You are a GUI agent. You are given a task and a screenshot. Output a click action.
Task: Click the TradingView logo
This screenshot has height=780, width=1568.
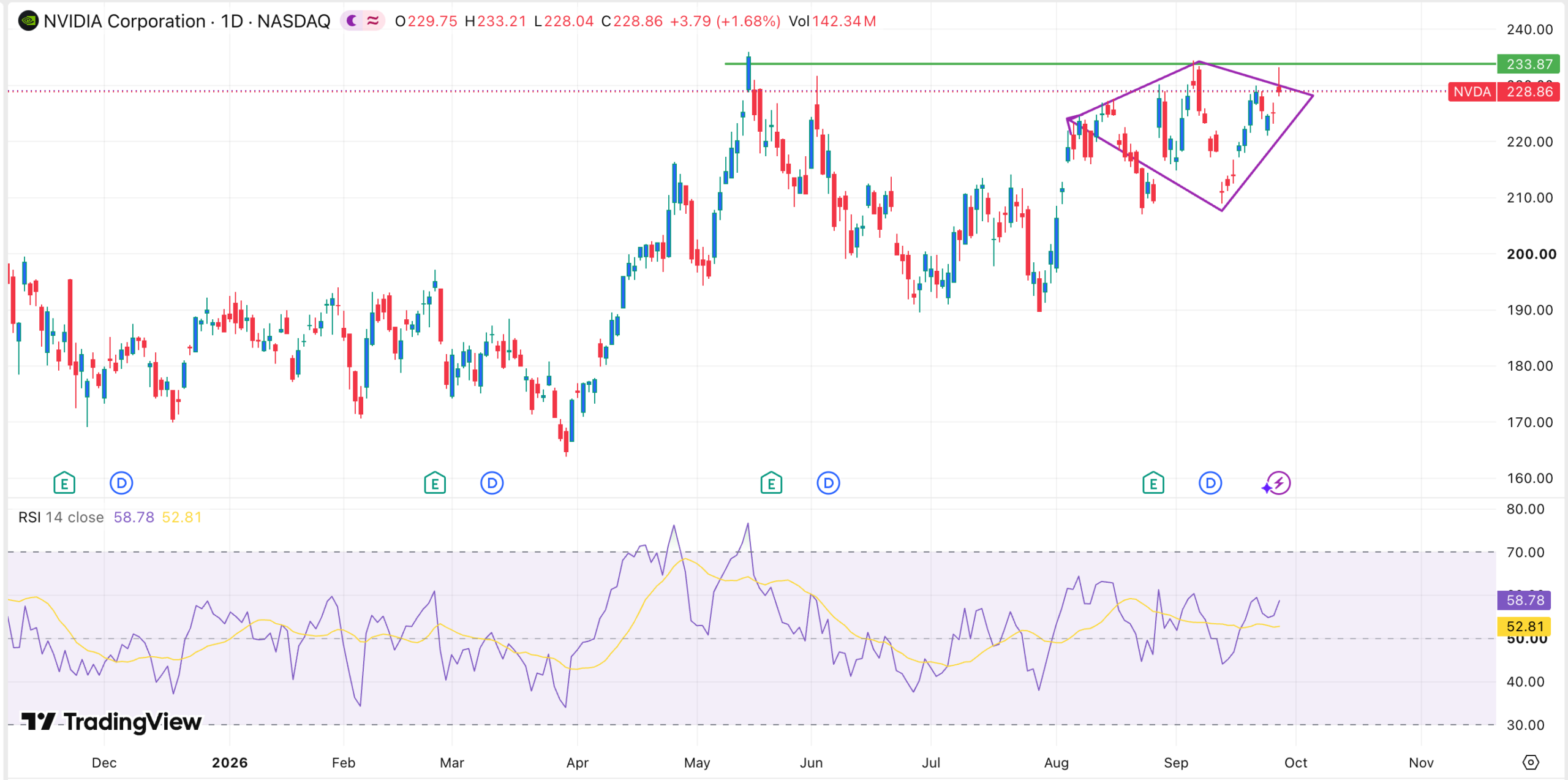[x=111, y=722]
